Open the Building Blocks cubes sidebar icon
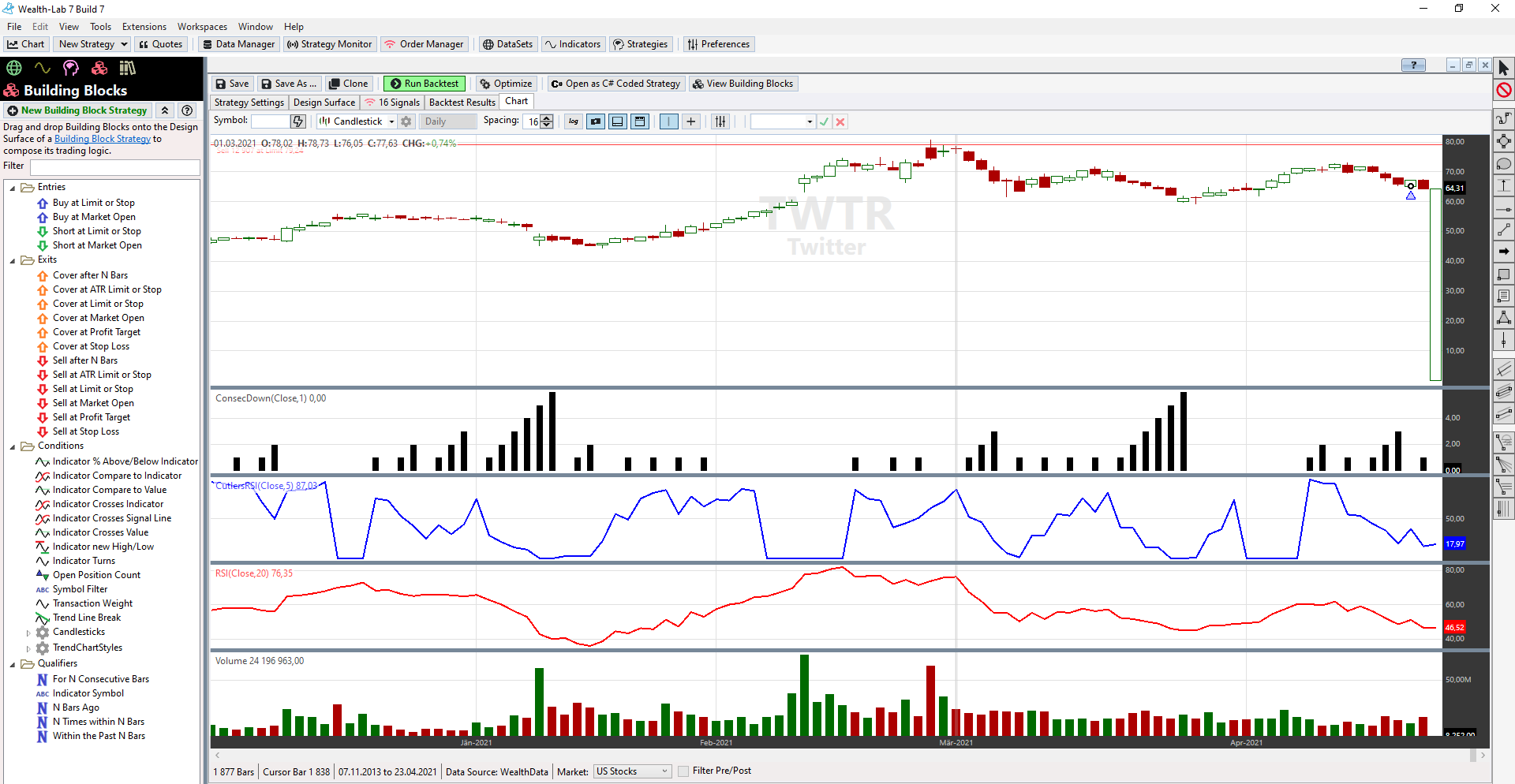Screen dimensions: 1515x784 pyautogui.click(x=99, y=68)
